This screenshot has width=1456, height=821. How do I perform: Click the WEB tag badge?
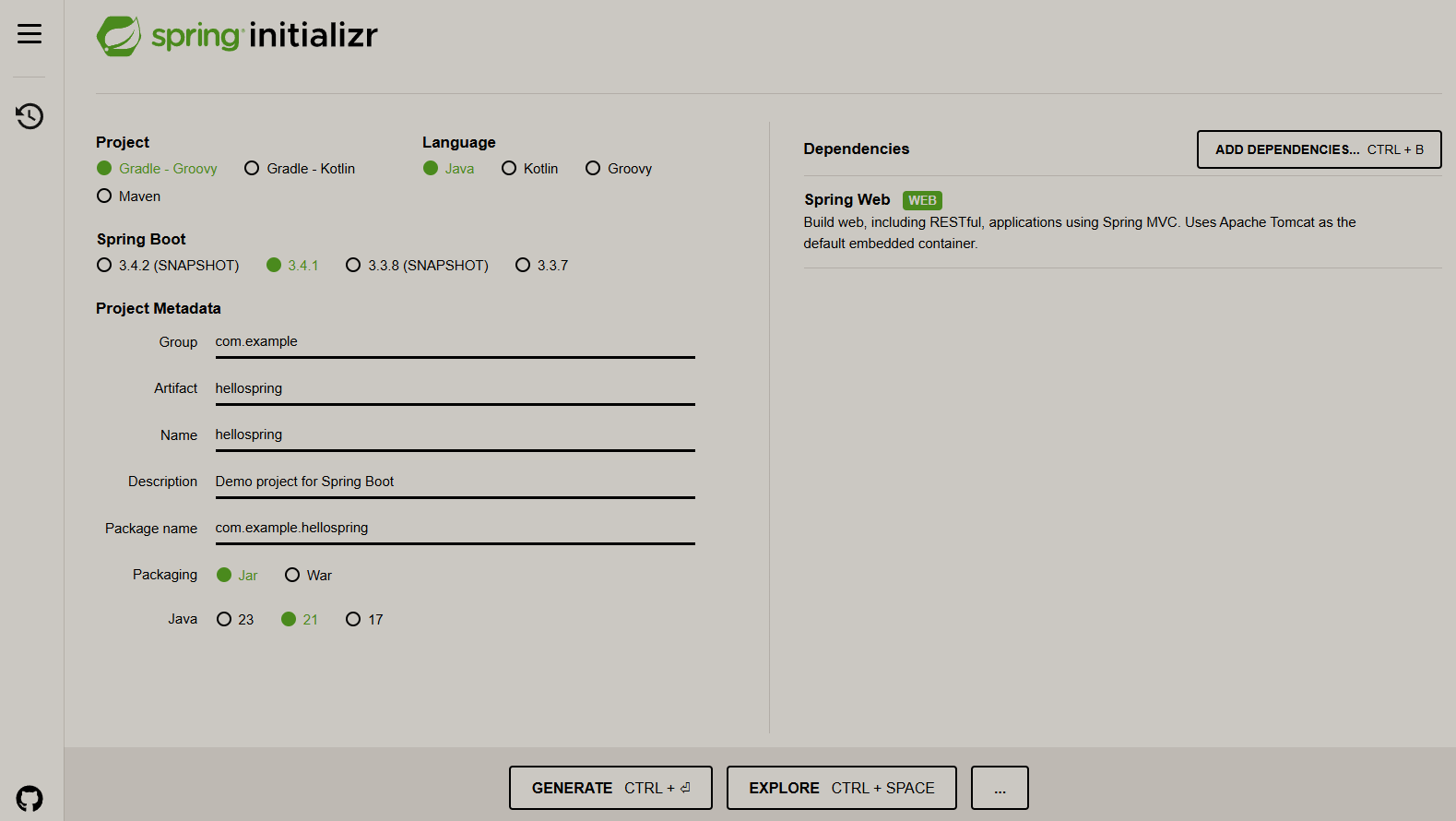(x=922, y=200)
